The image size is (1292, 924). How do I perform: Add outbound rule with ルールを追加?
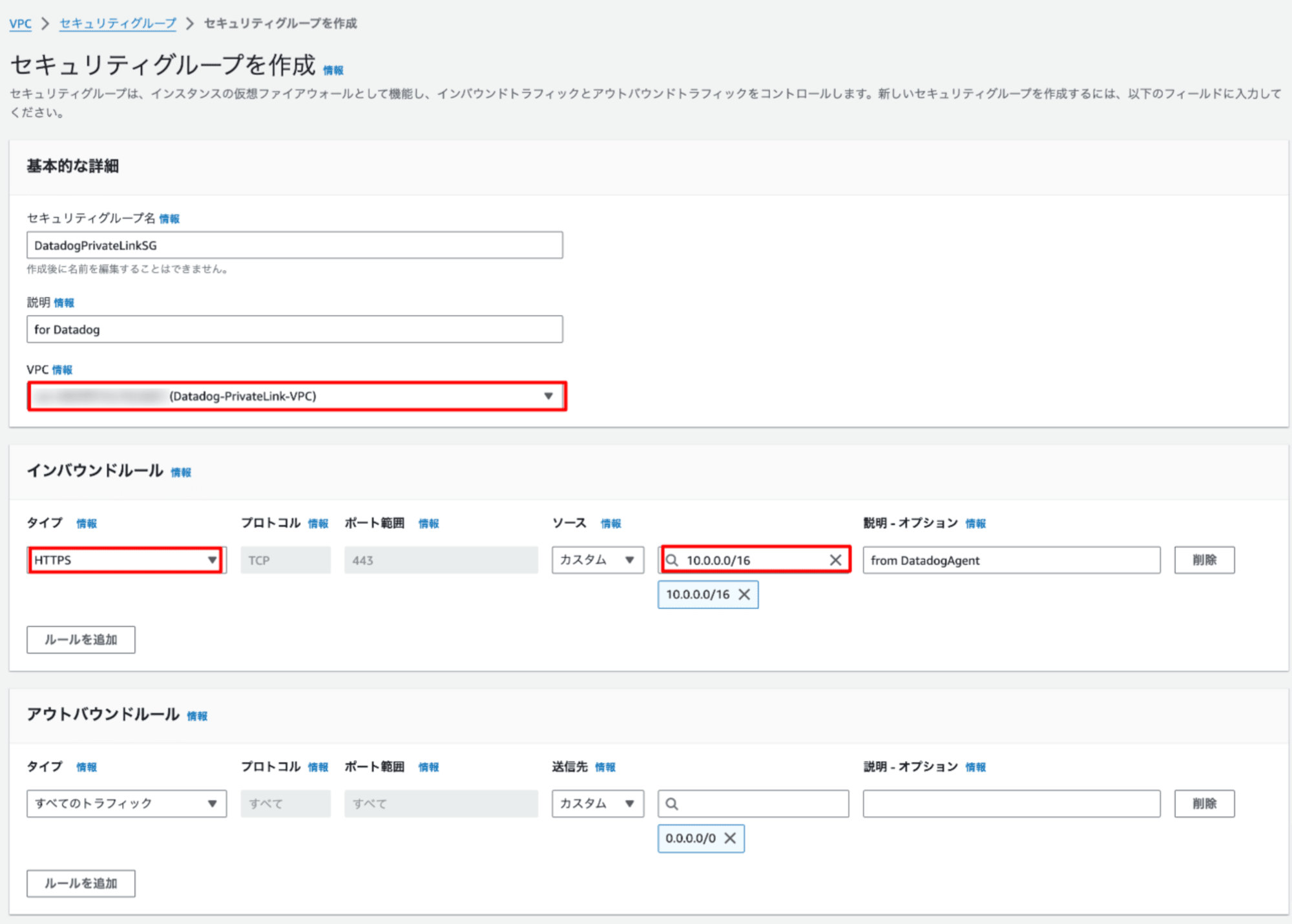pos(81,884)
